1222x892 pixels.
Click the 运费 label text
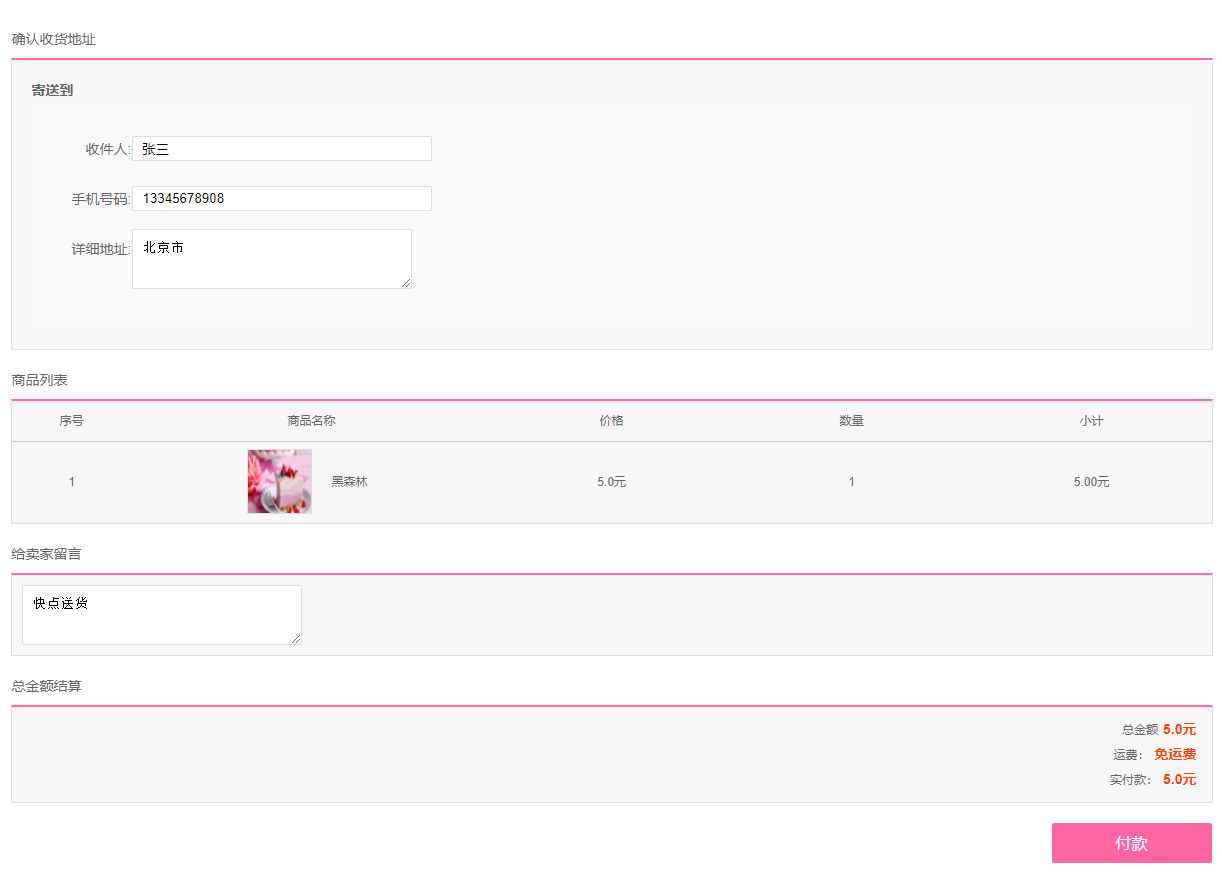(1129, 755)
